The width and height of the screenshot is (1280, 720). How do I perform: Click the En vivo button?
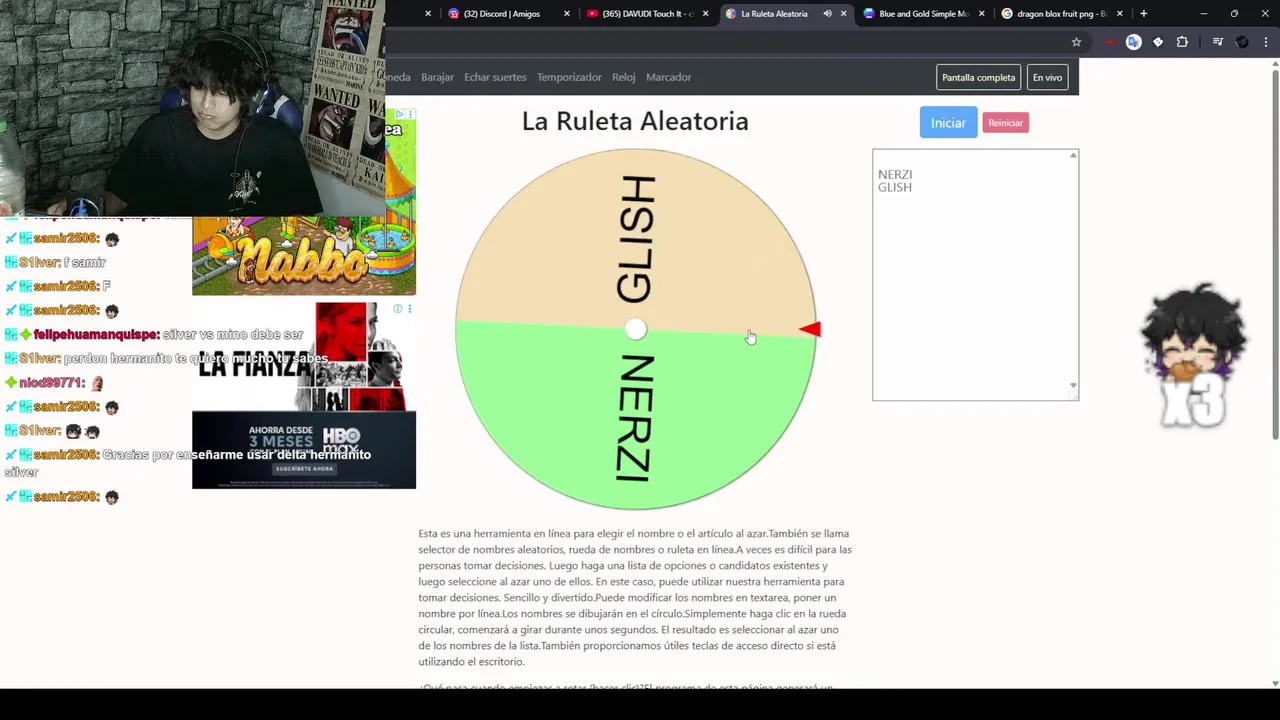1047,77
